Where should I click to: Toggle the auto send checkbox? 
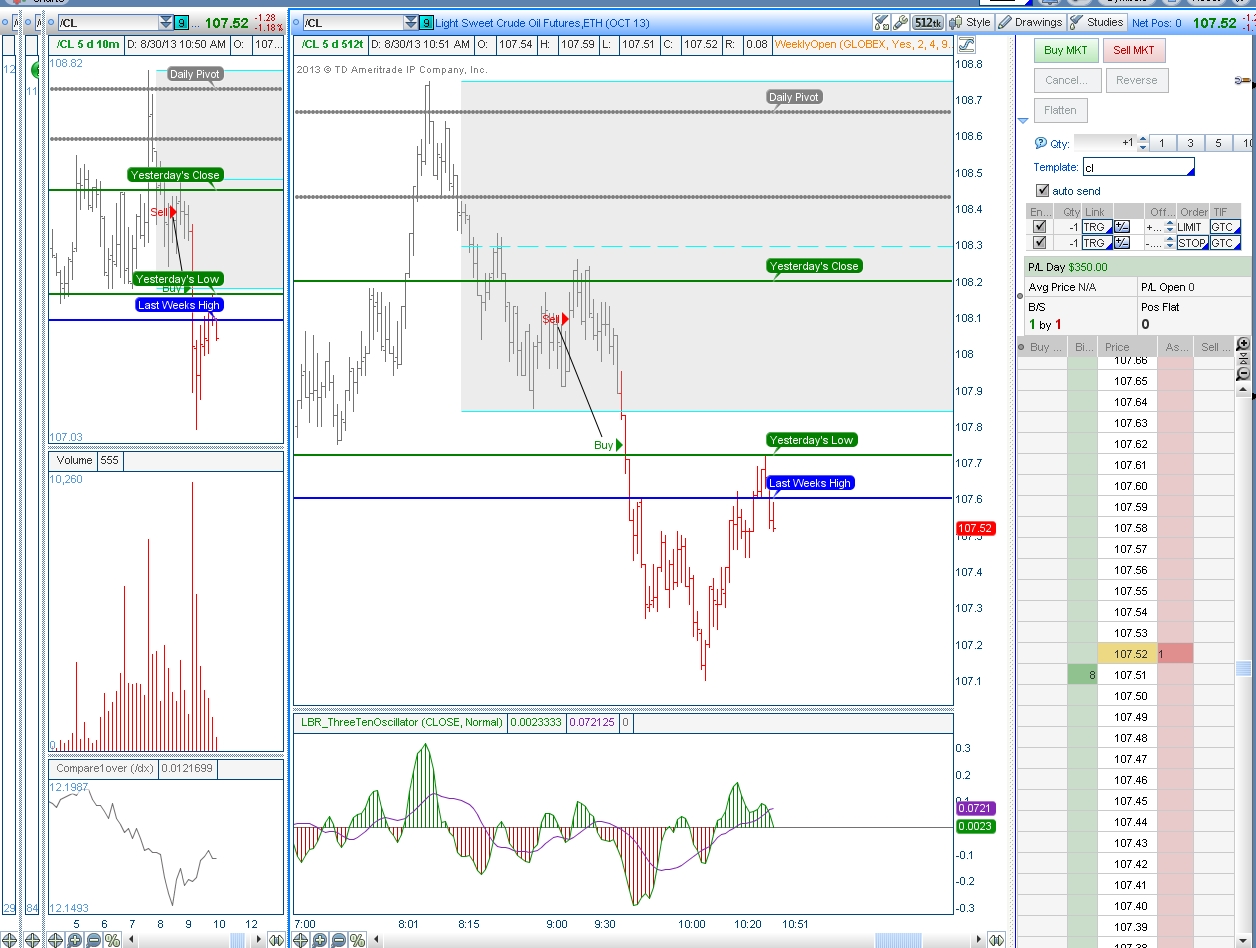click(1043, 190)
